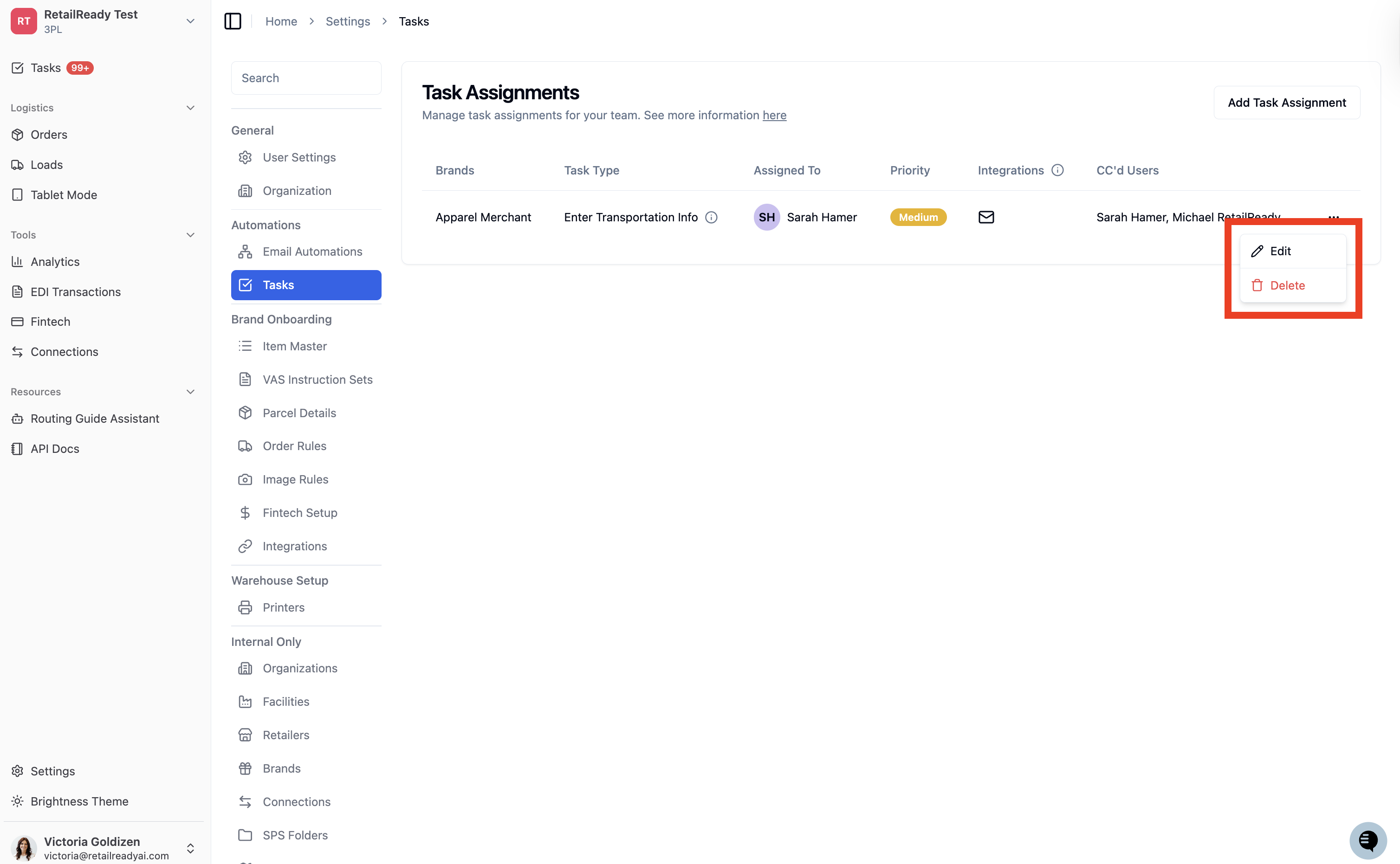Screen dimensions: 1400x864
Task: Choose Edit from the row menu
Action: pyautogui.click(x=1292, y=251)
